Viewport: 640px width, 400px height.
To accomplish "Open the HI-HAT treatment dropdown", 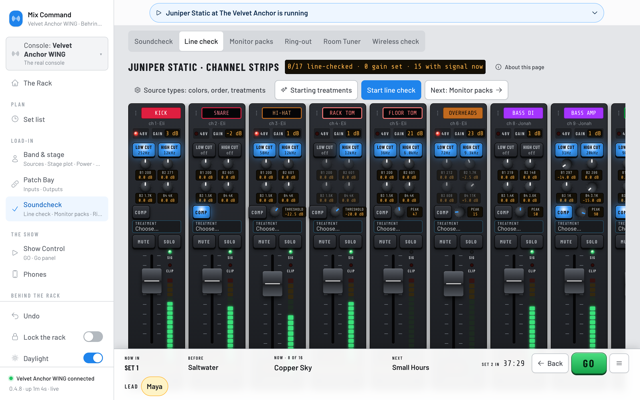I will 278,227.
